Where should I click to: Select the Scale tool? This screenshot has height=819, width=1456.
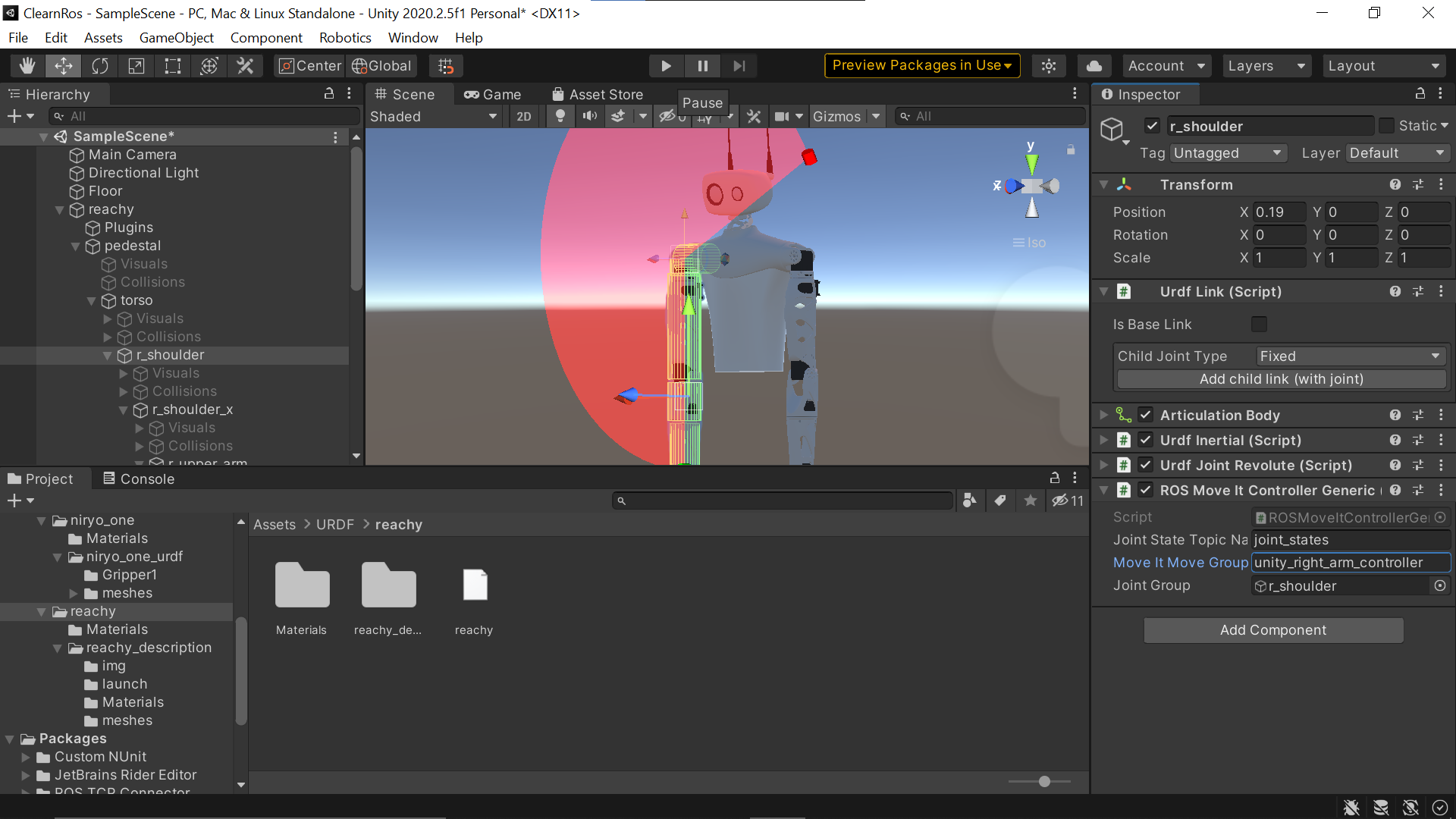pos(136,66)
